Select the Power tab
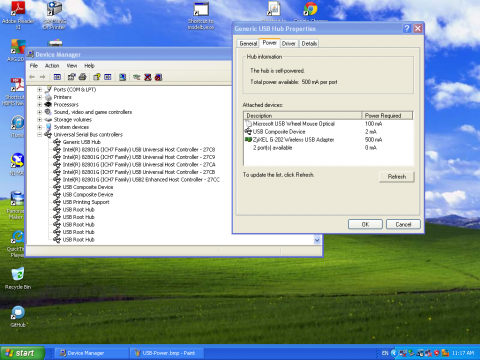 269,43
